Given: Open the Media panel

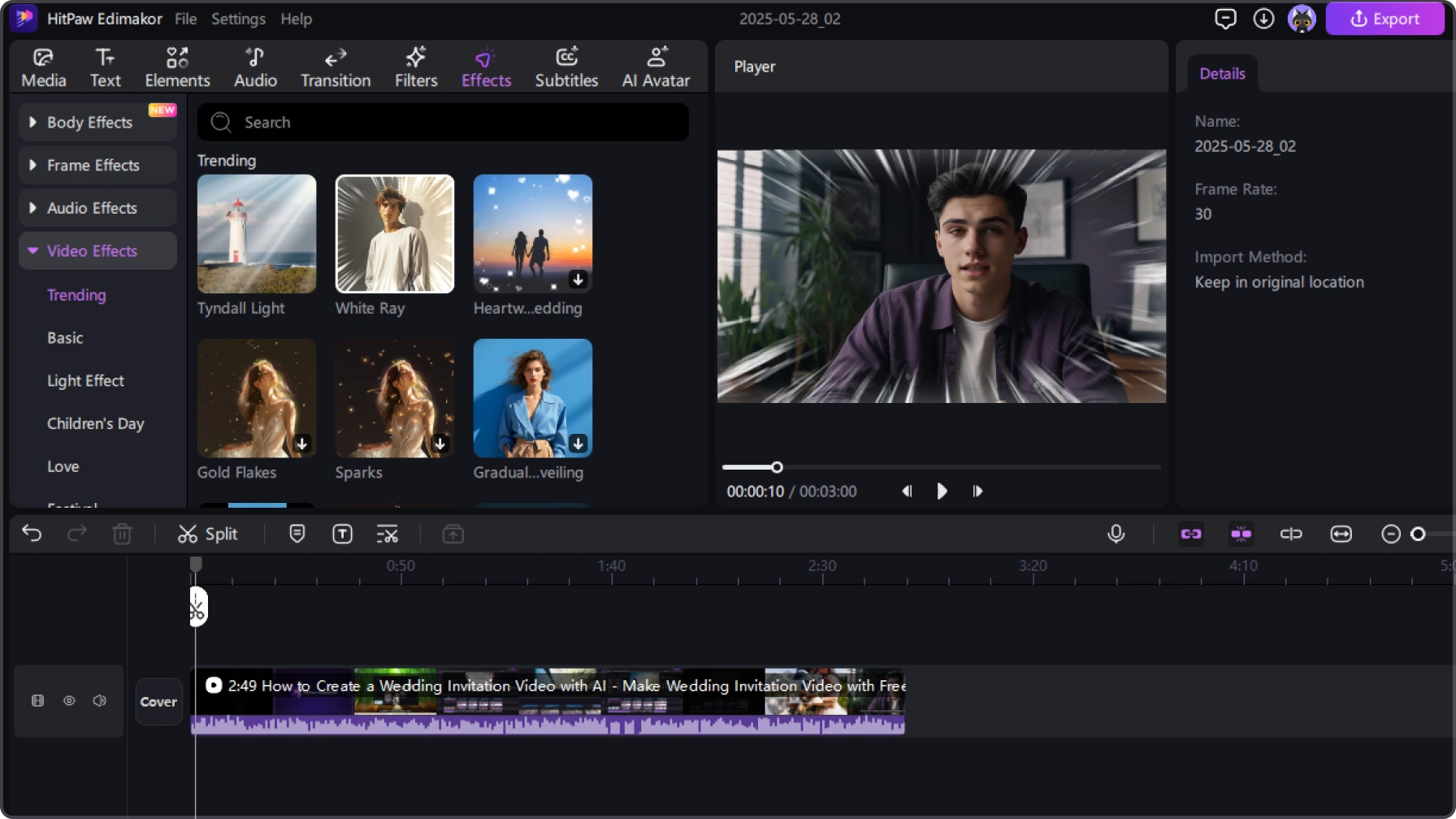Looking at the screenshot, I should coord(43,67).
